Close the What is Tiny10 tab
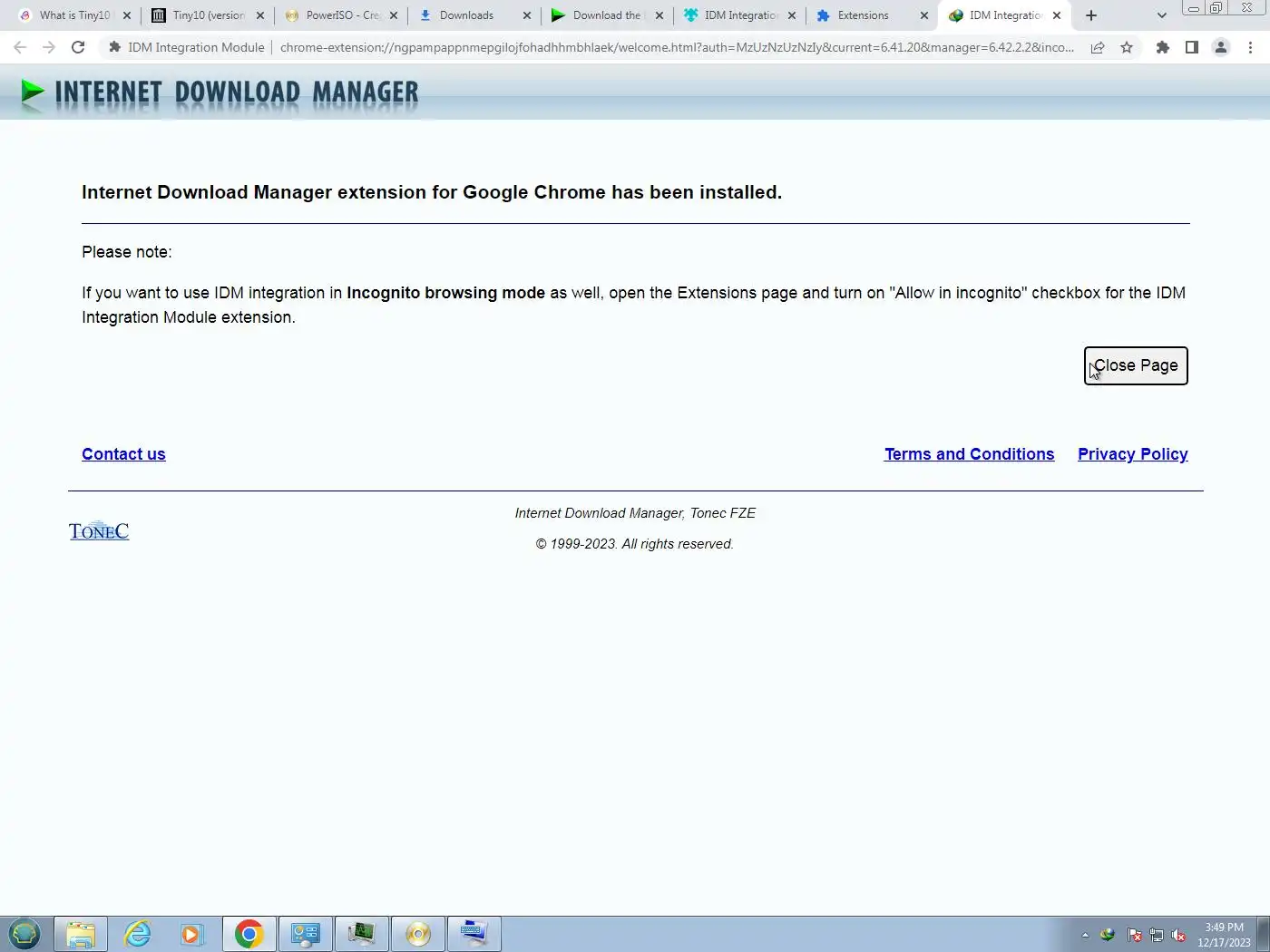Viewport: 1270px width, 952px height. click(x=127, y=15)
